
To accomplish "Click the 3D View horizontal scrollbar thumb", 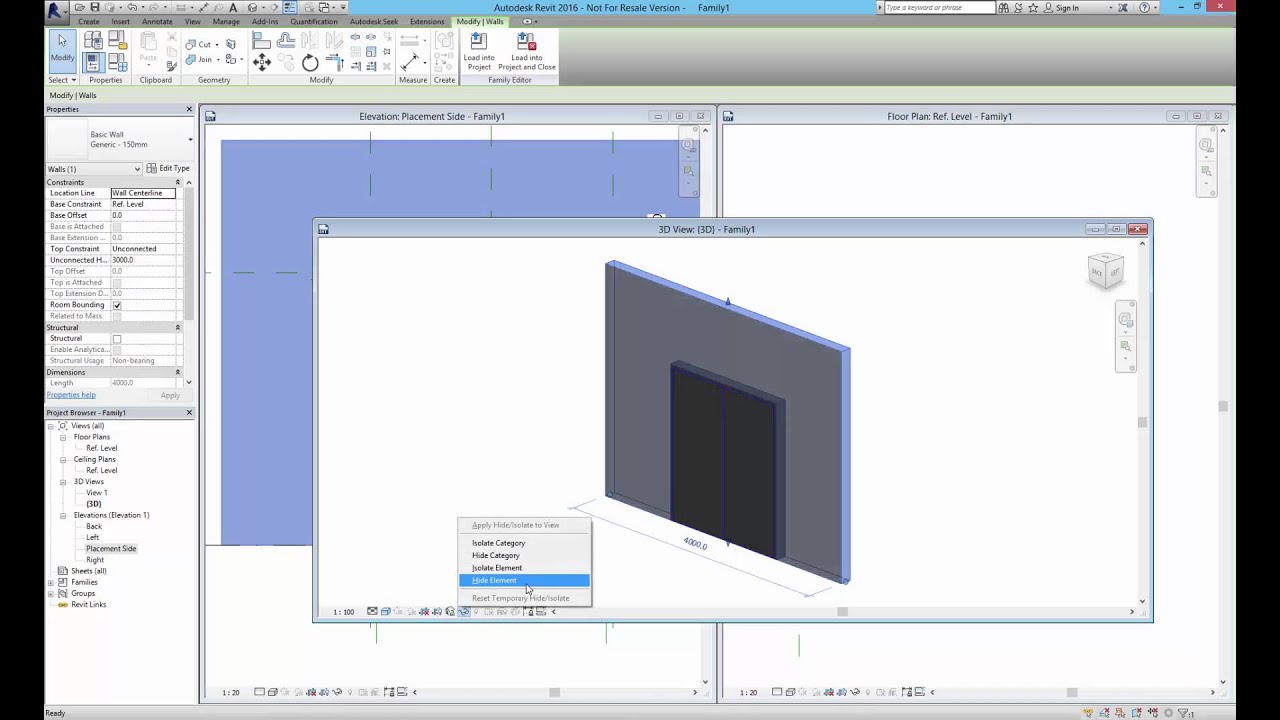I will pos(842,612).
